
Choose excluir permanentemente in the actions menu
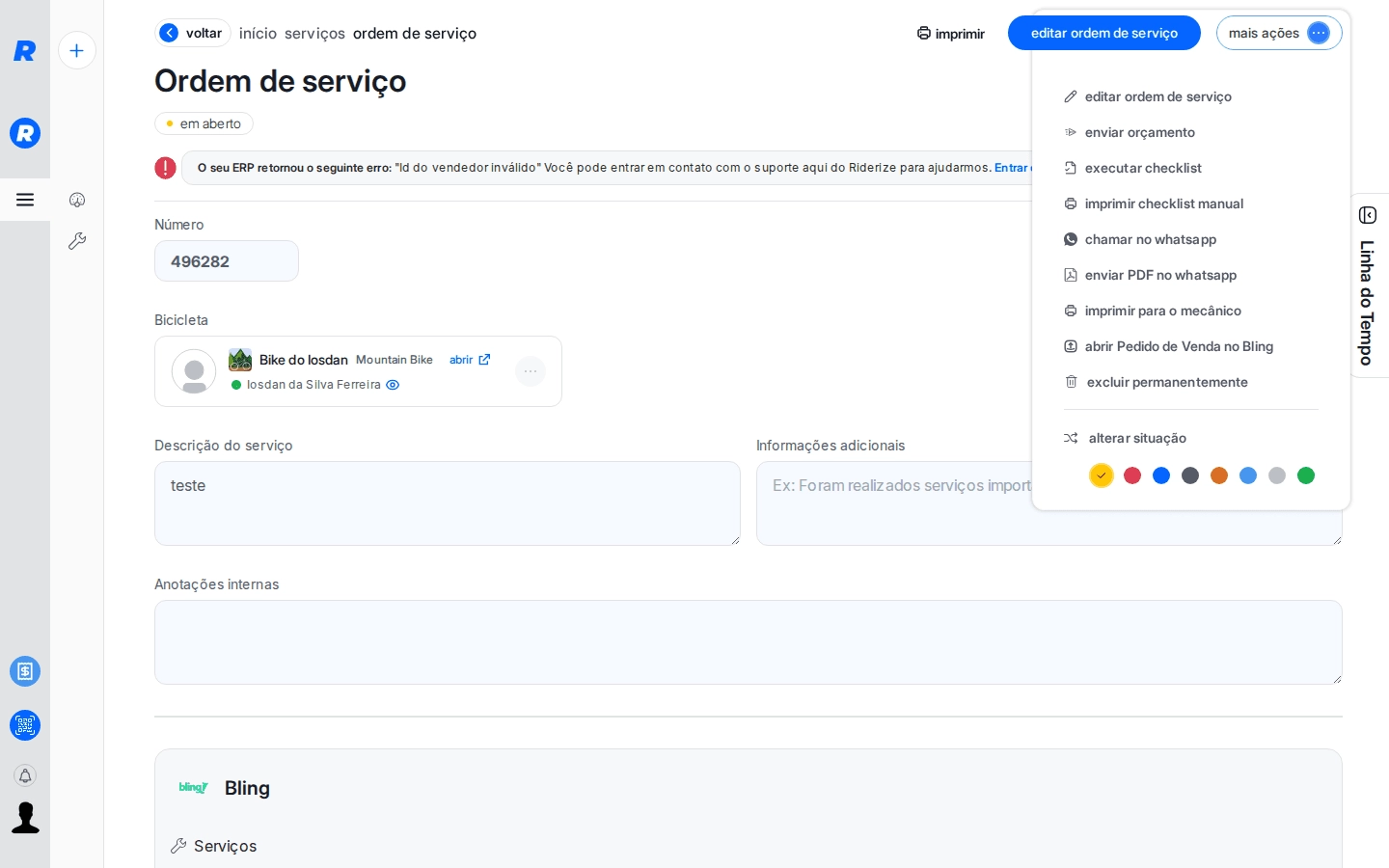coord(1167,382)
